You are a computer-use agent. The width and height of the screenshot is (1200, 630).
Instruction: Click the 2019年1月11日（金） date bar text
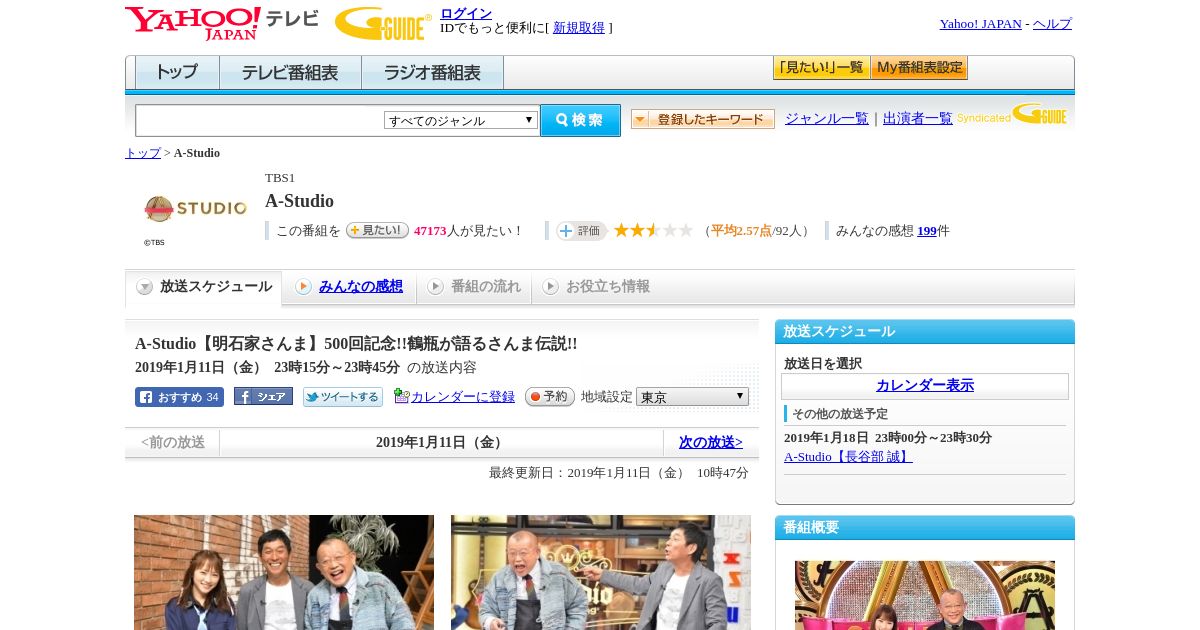point(441,443)
